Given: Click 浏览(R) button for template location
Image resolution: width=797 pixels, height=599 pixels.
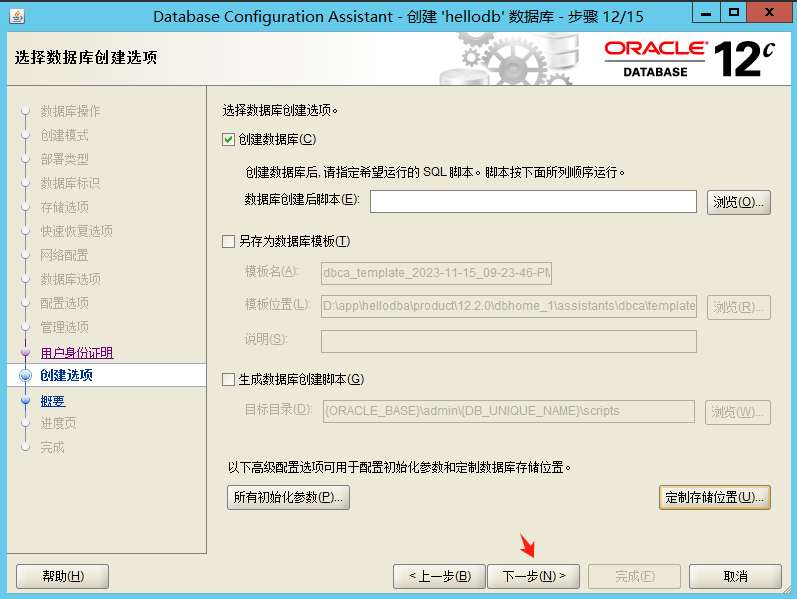Looking at the screenshot, I should click(x=739, y=307).
